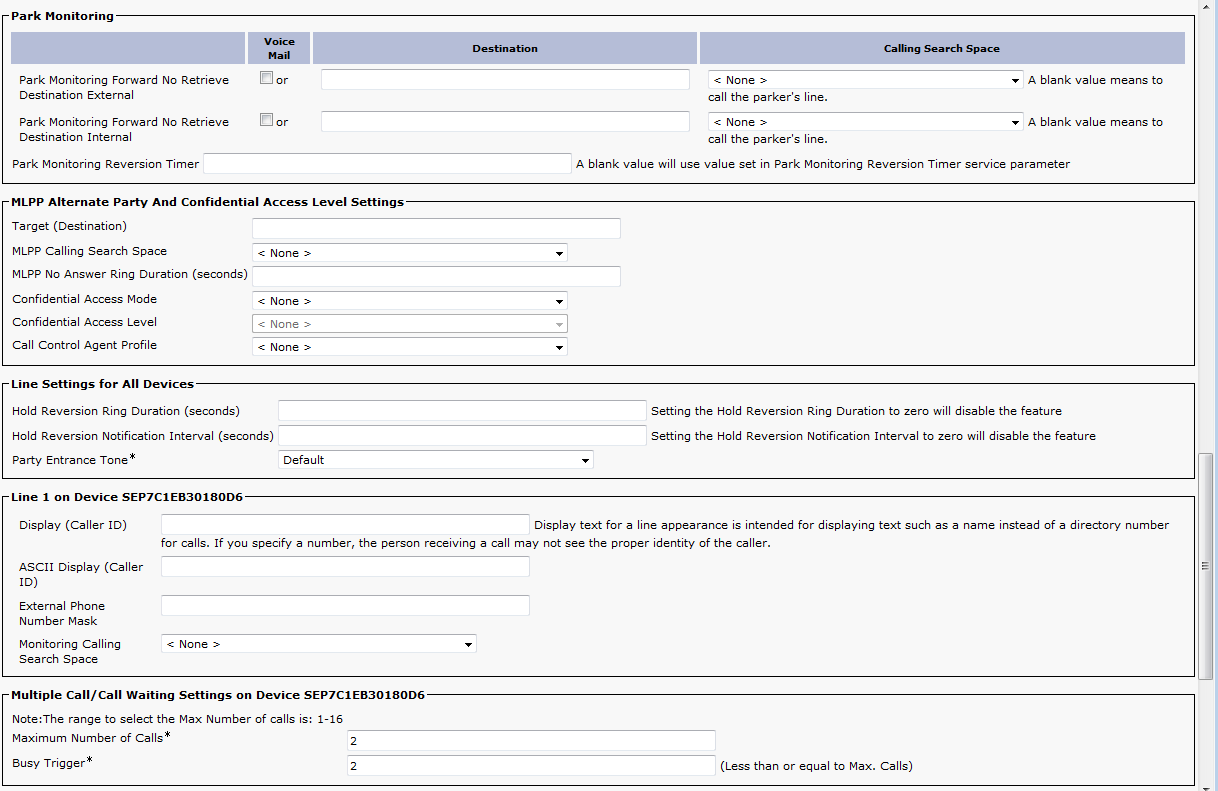The image size is (1218, 791).
Task: Click the Maximum Number of Calls field
Action: click(x=531, y=741)
